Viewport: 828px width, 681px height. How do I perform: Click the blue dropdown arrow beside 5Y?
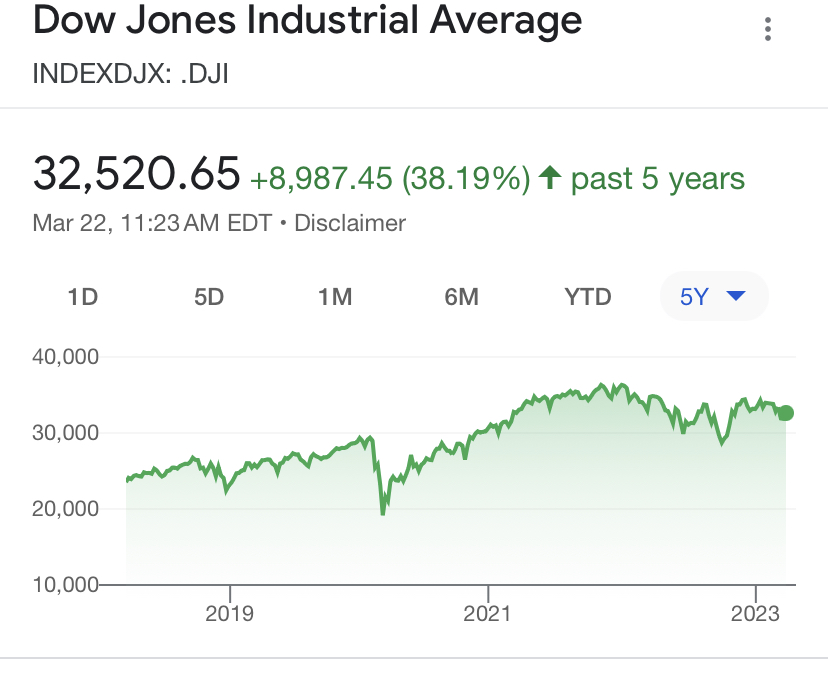click(737, 296)
